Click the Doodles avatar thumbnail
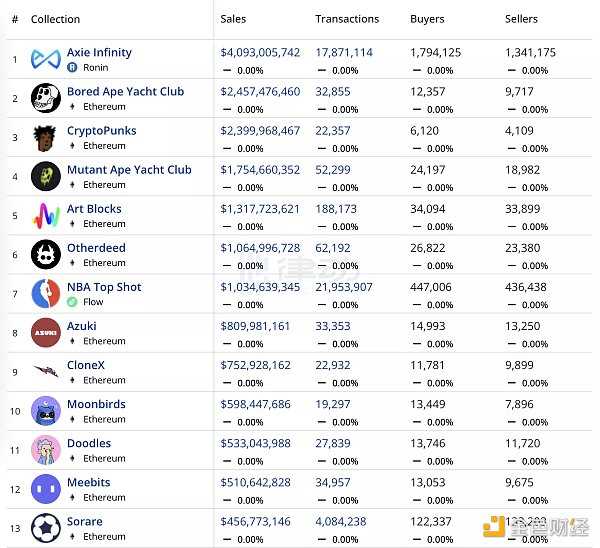This screenshot has width=600, height=548. pos(46,450)
